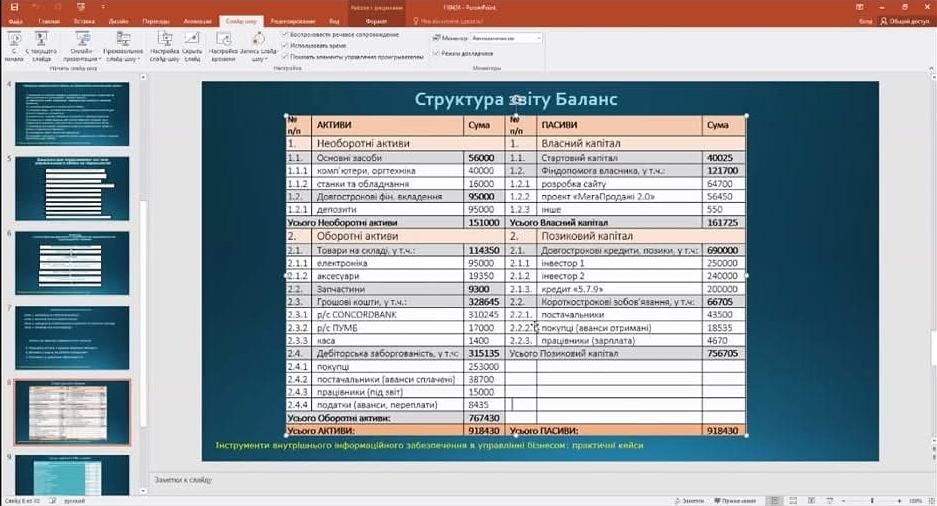Click the 'Запись слайд-шоу' record icon
This screenshot has width=937, height=506.
click(257, 44)
